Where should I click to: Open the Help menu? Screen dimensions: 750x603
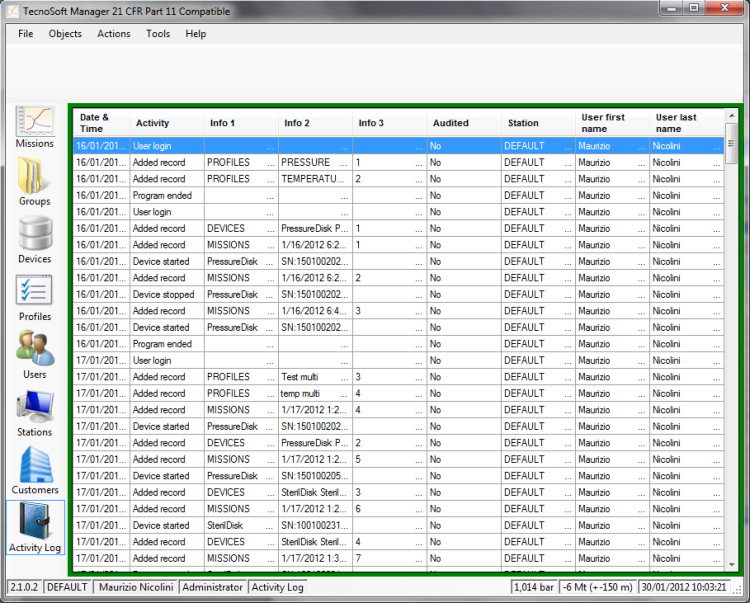196,34
